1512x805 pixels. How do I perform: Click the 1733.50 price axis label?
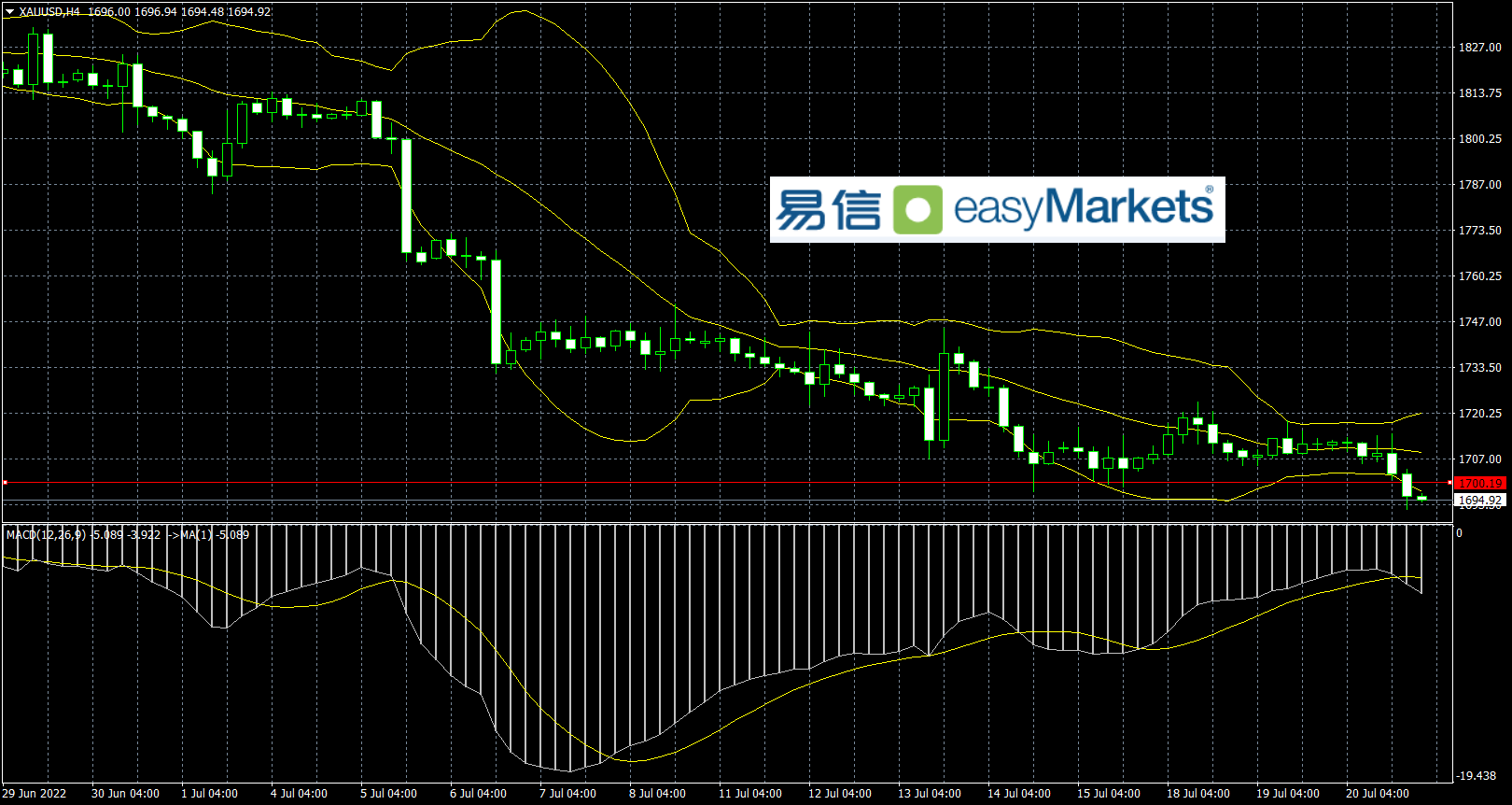[x=1480, y=368]
